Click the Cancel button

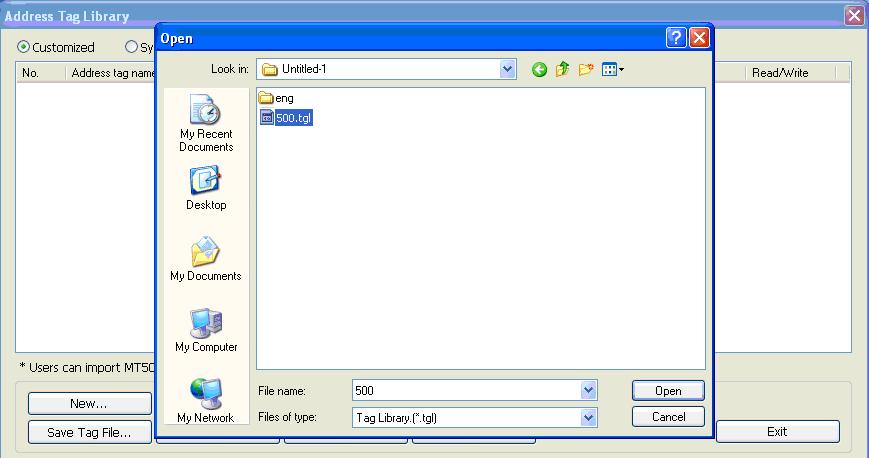[x=668, y=416]
